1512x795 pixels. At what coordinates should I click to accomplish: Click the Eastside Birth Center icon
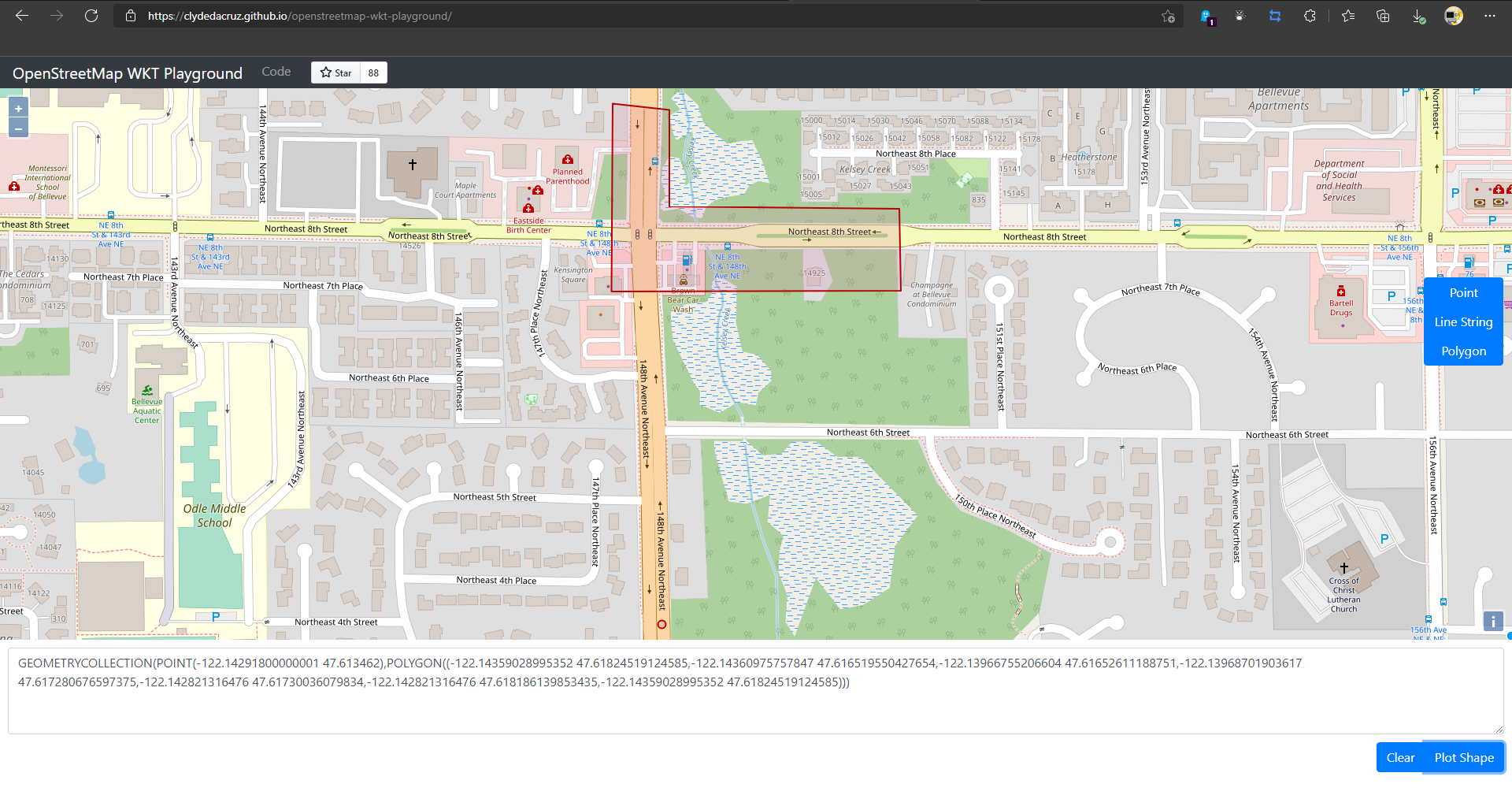528,209
